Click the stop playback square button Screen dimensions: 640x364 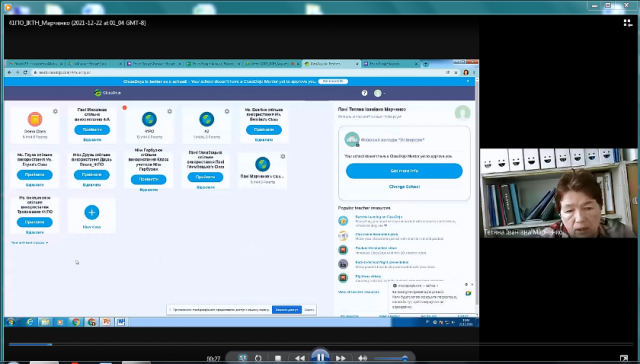[278, 358]
